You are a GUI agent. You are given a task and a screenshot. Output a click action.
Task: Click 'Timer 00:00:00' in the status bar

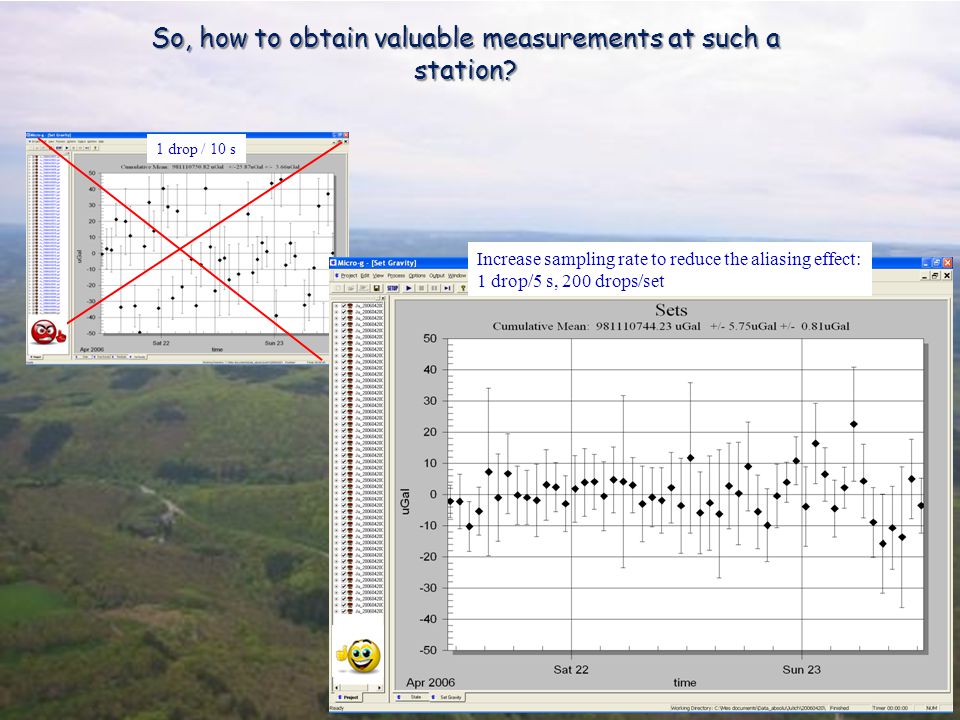(x=890, y=708)
